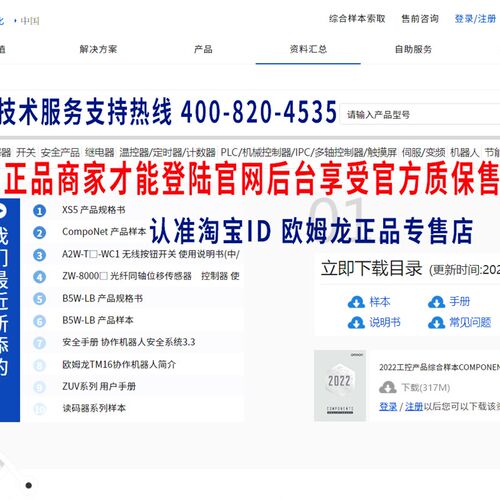Open the ZUV系列 用户手册 document
This screenshot has width=500, height=500.
pos(99,386)
